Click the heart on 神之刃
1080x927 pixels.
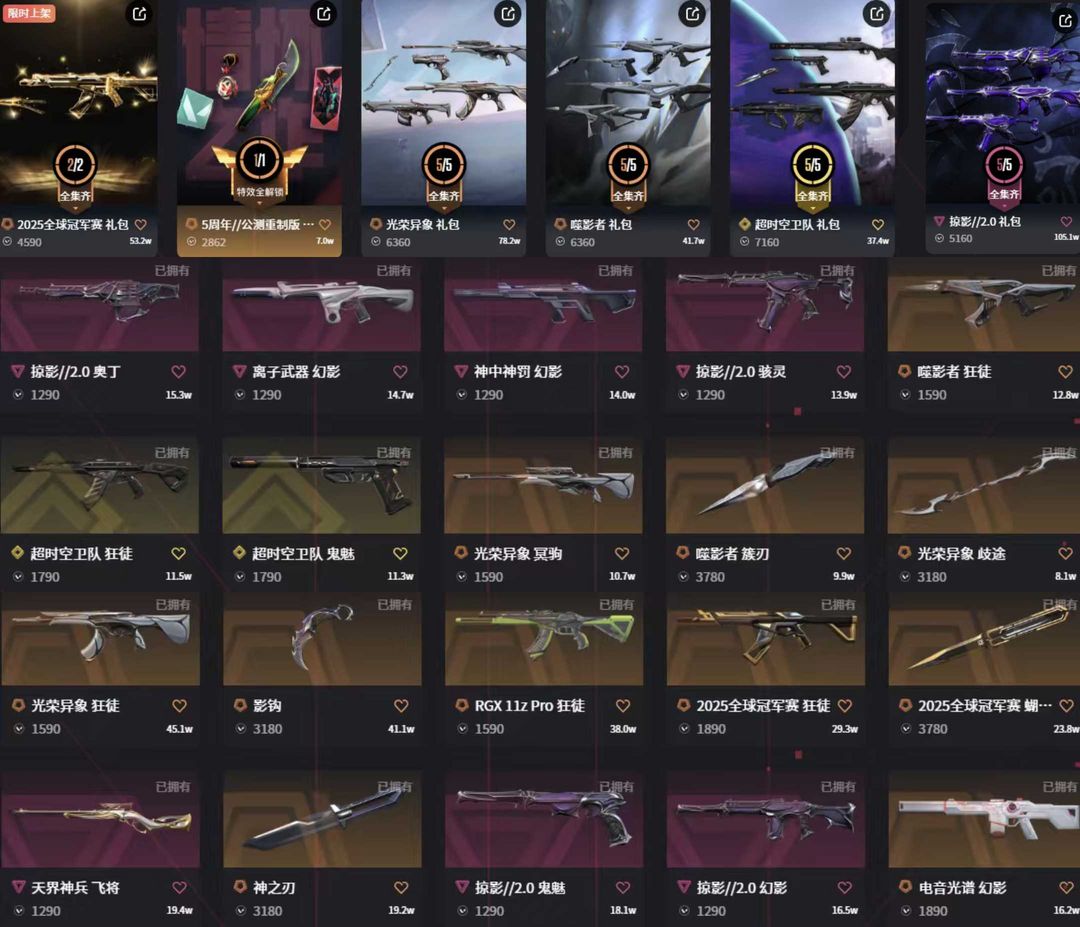point(401,888)
